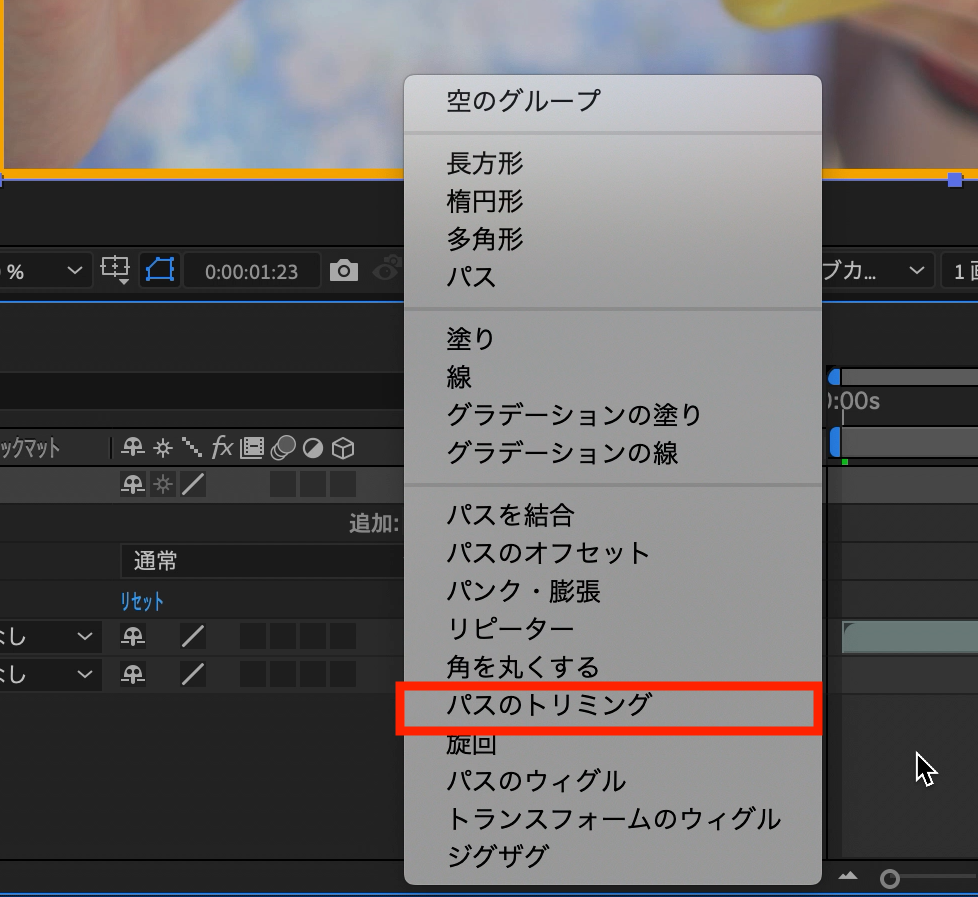This screenshot has height=897, width=978.
Task: Toggle mask and shape path visibility
Action: 160,271
